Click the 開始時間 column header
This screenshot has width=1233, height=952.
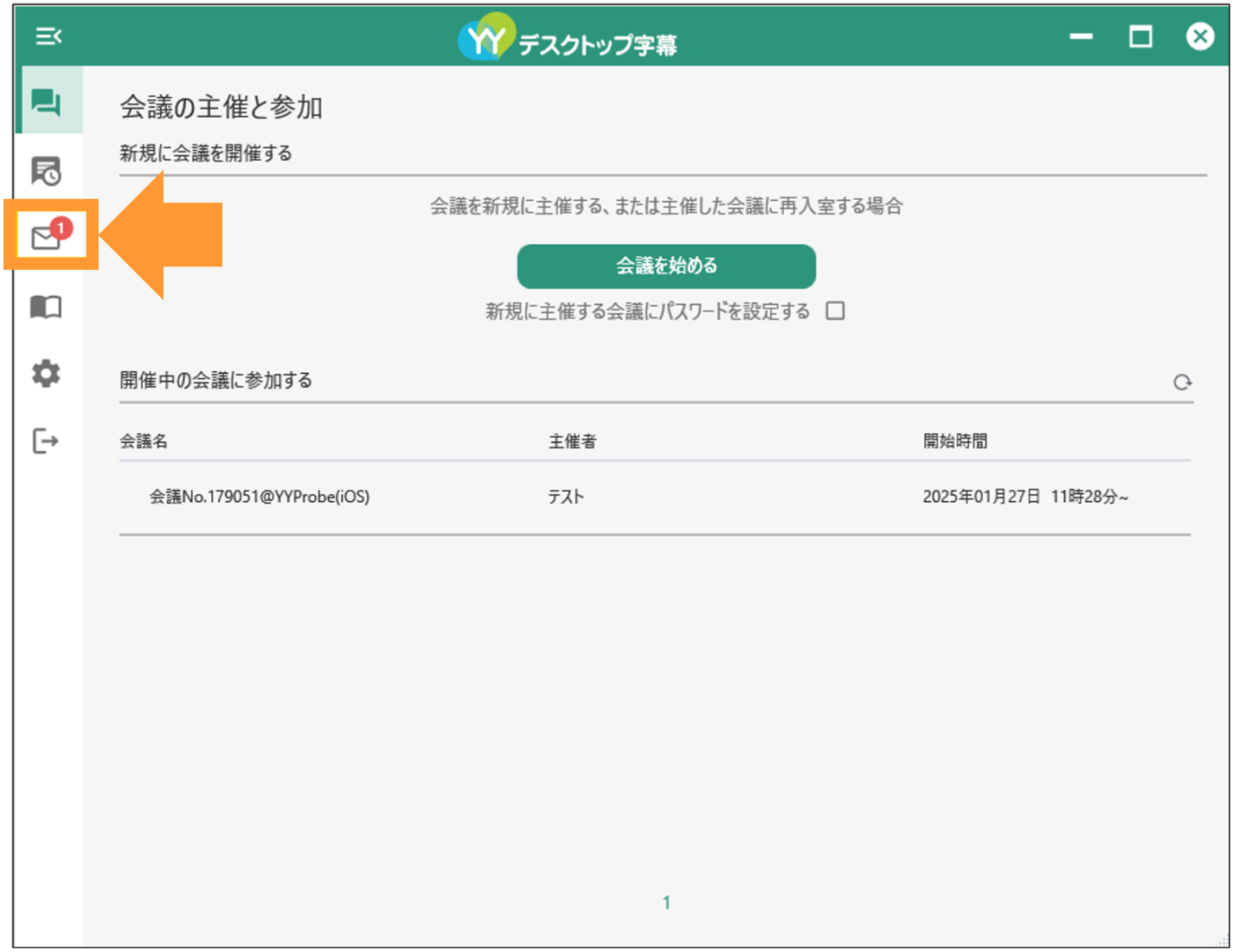click(954, 441)
